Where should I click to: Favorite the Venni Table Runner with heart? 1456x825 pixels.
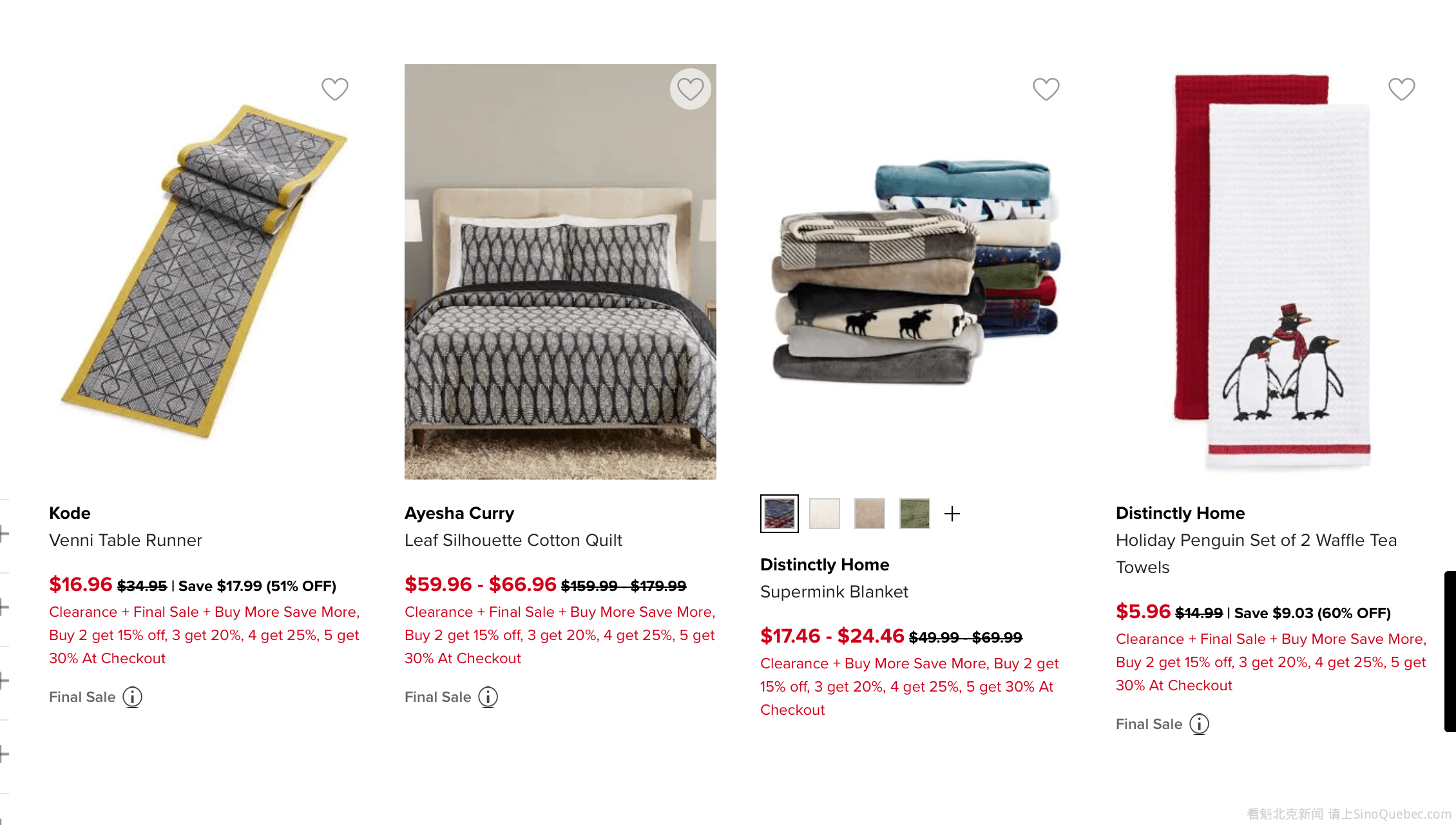[335, 89]
